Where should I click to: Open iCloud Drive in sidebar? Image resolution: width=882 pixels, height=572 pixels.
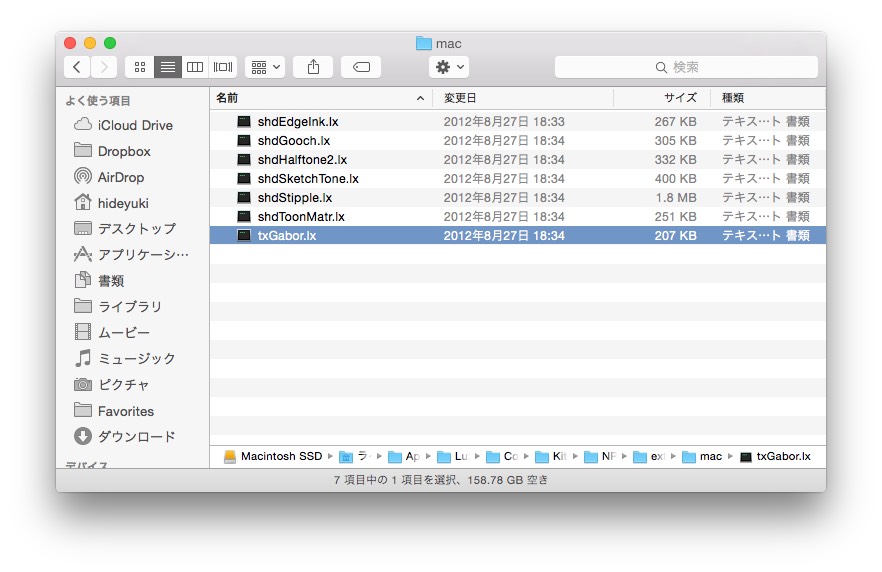tap(134, 125)
